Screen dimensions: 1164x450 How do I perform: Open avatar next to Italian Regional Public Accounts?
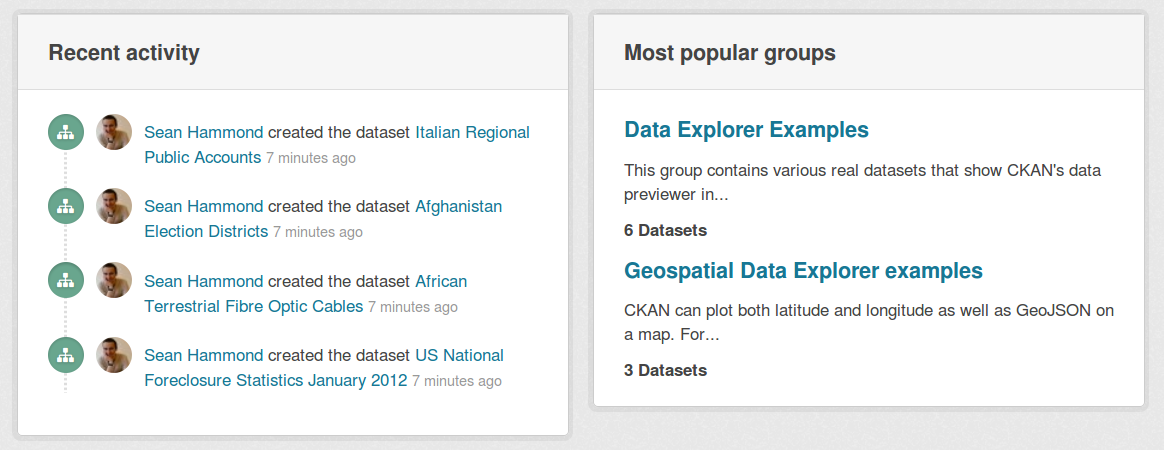pos(114,132)
